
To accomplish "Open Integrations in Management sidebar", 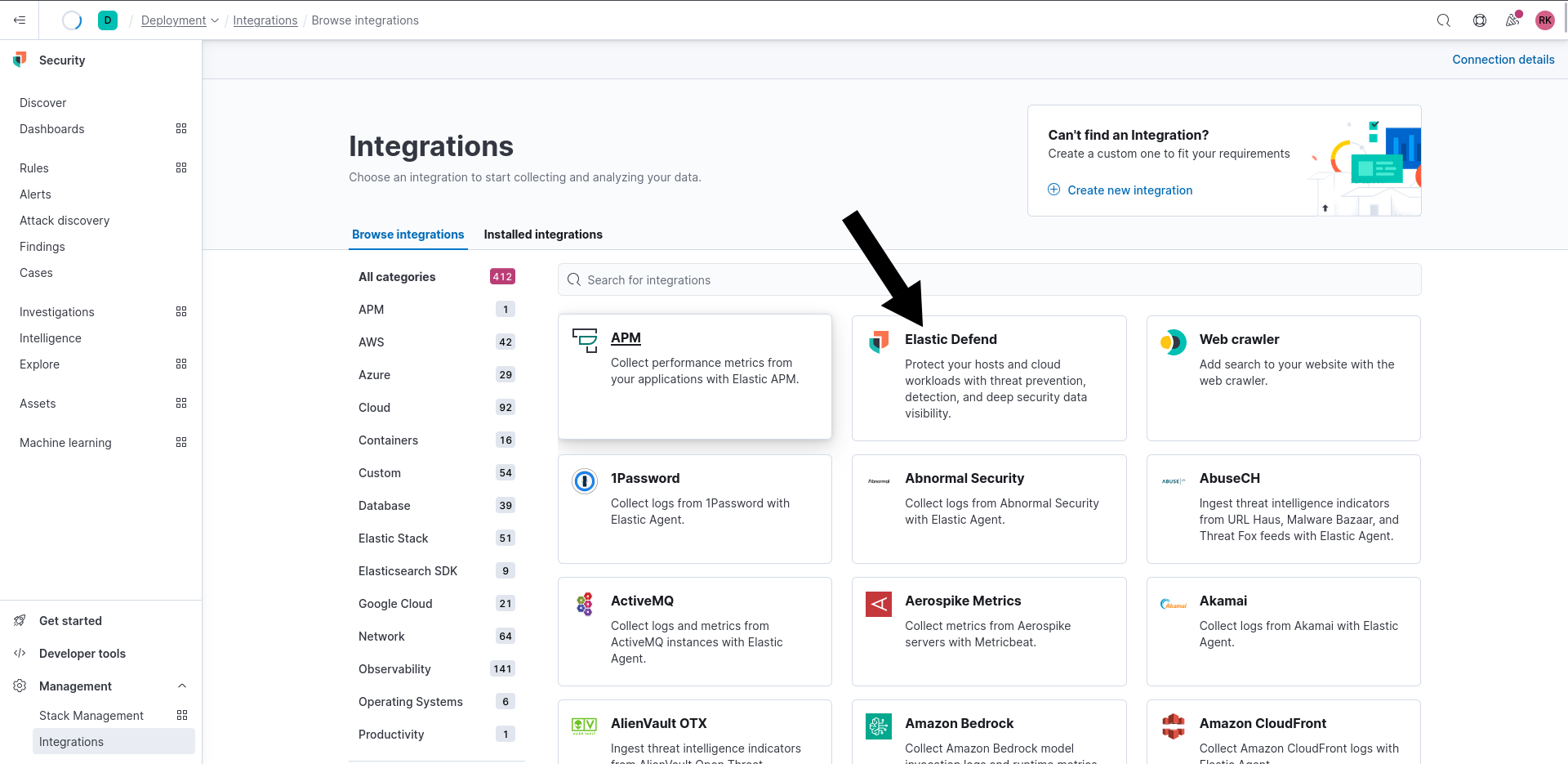I will pos(114,742).
